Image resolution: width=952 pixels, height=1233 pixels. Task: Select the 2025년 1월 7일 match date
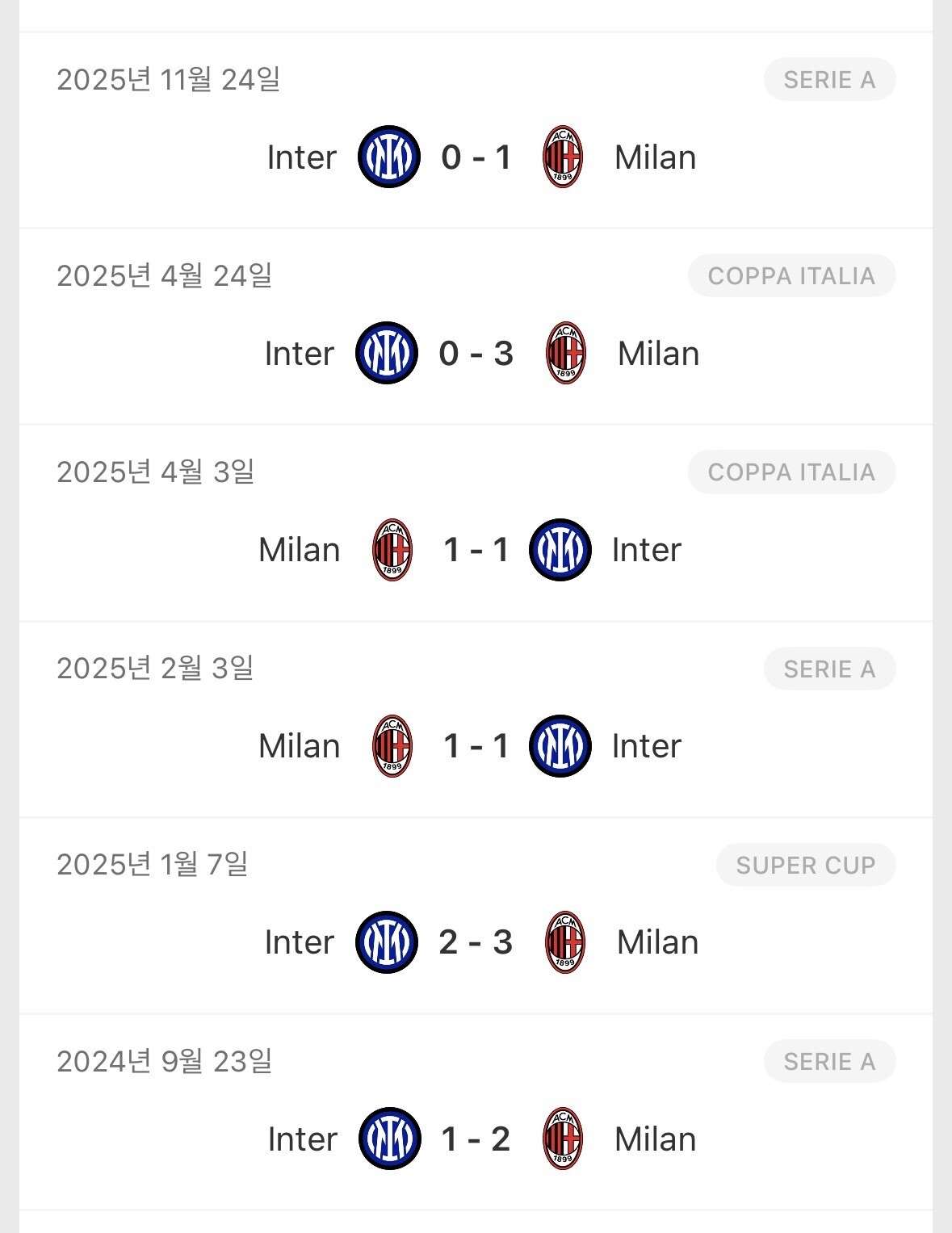[152, 865]
